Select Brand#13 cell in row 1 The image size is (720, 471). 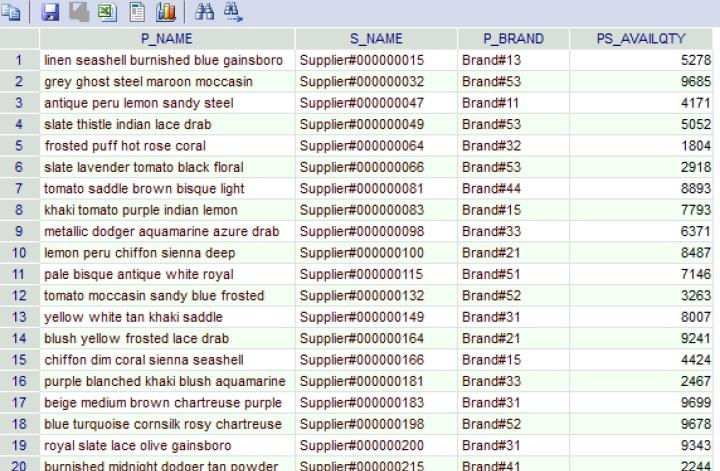513,60
